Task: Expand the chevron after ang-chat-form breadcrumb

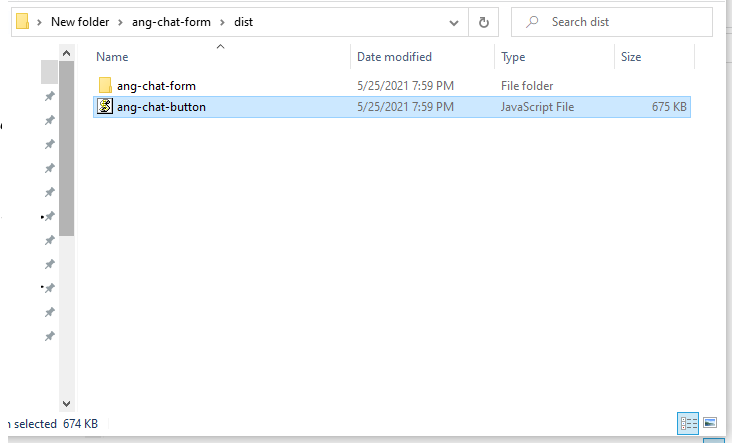Action: point(219,22)
